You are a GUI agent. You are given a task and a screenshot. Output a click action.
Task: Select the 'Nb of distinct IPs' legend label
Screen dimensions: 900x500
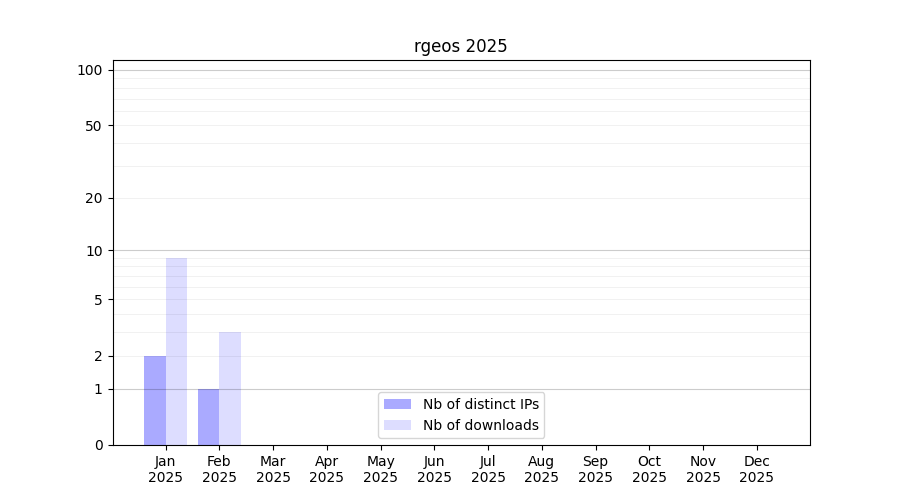481,404
